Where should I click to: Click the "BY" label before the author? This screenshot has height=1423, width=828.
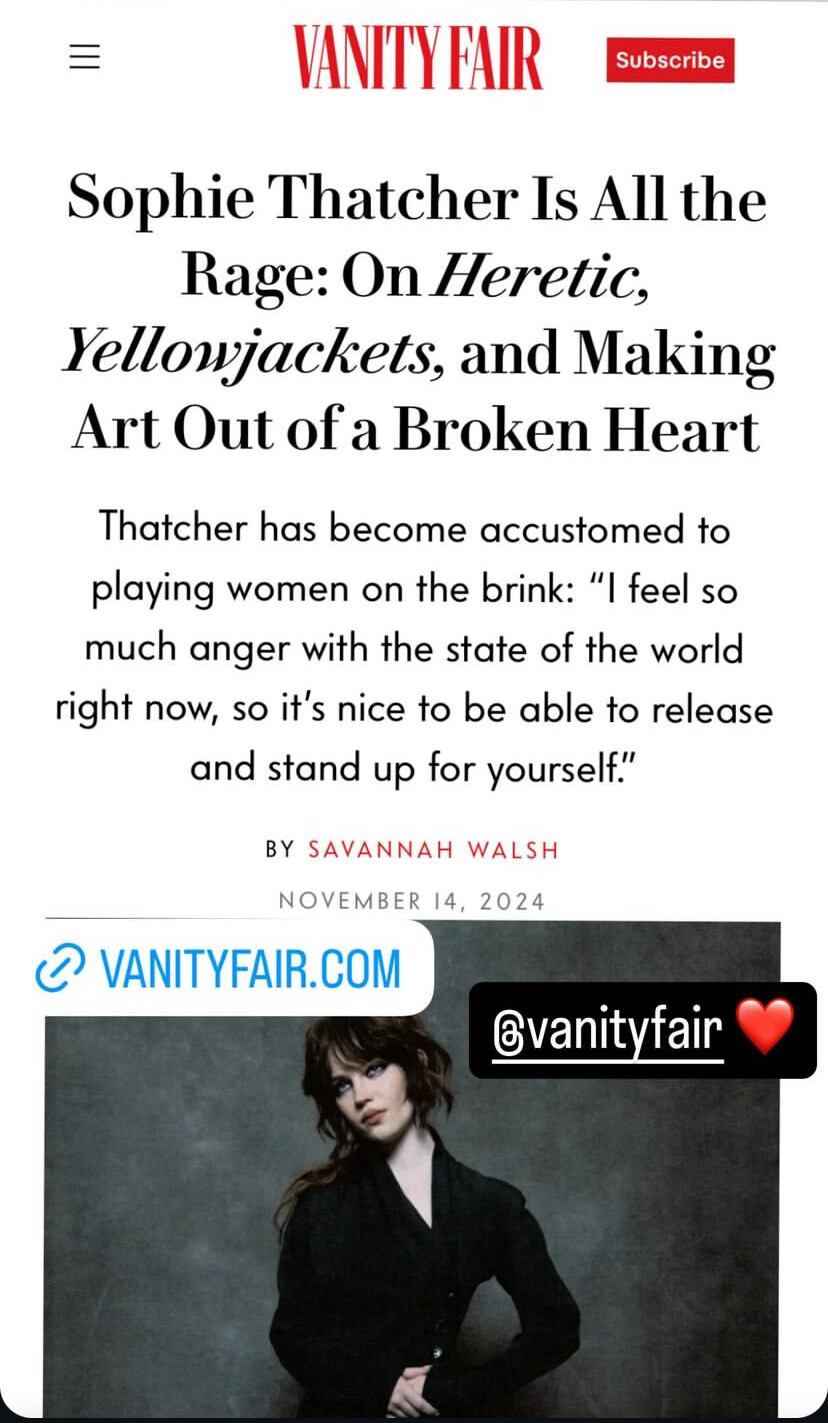tap(280, 850)
